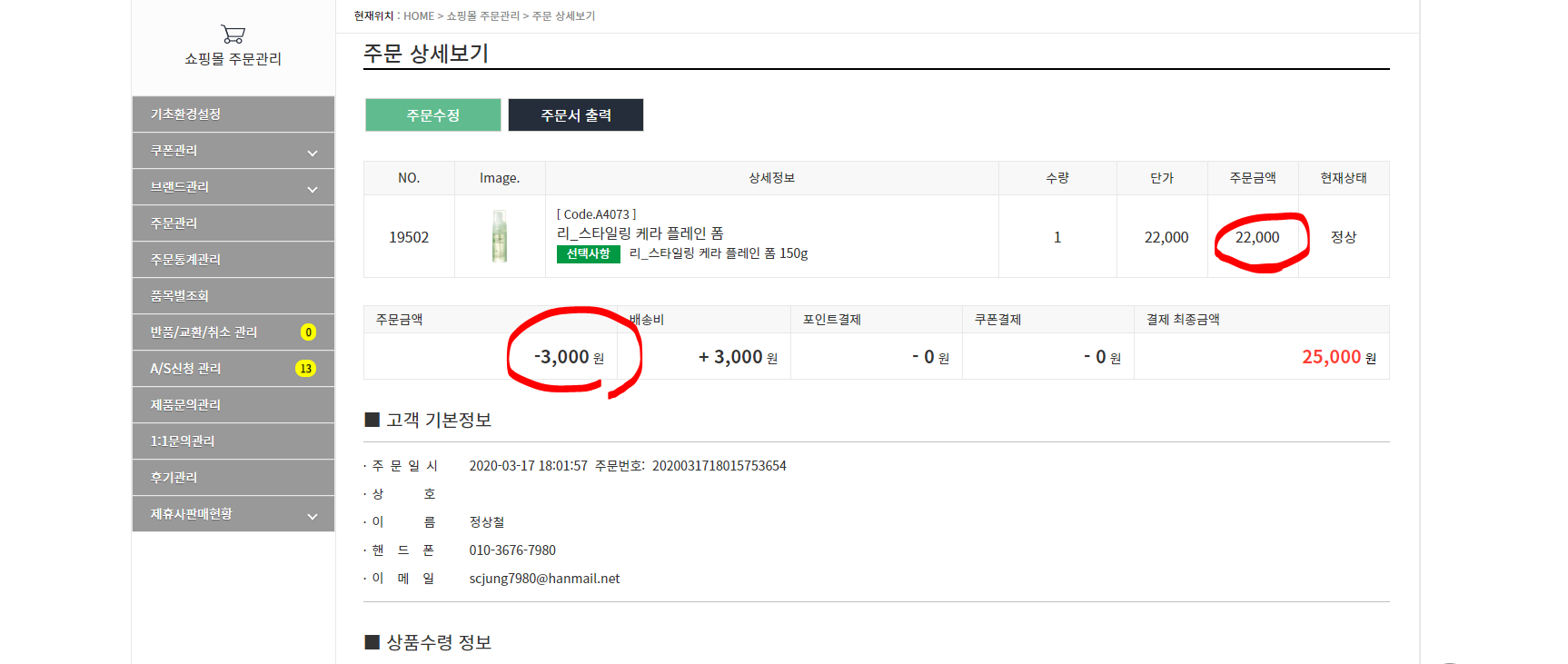This screenshot has width=1568, height=664.
Task: Expand the 브랜드관리 menu chevron
Action: pyautogui.click(x=313, y=189)
